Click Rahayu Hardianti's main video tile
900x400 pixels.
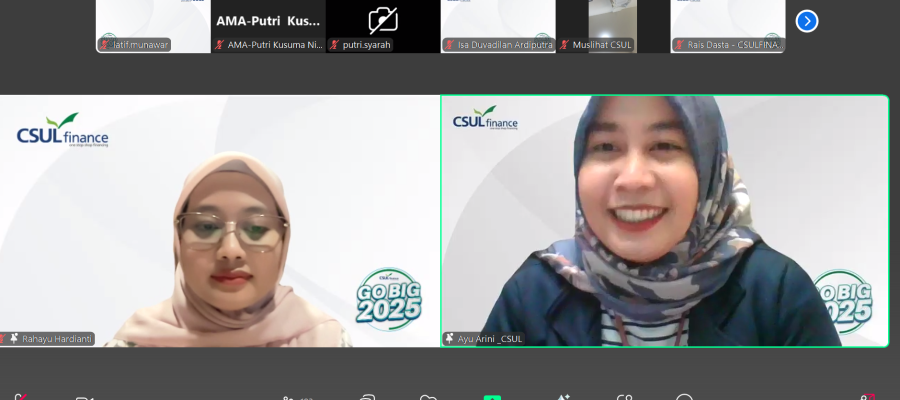[x=219, y=221]
